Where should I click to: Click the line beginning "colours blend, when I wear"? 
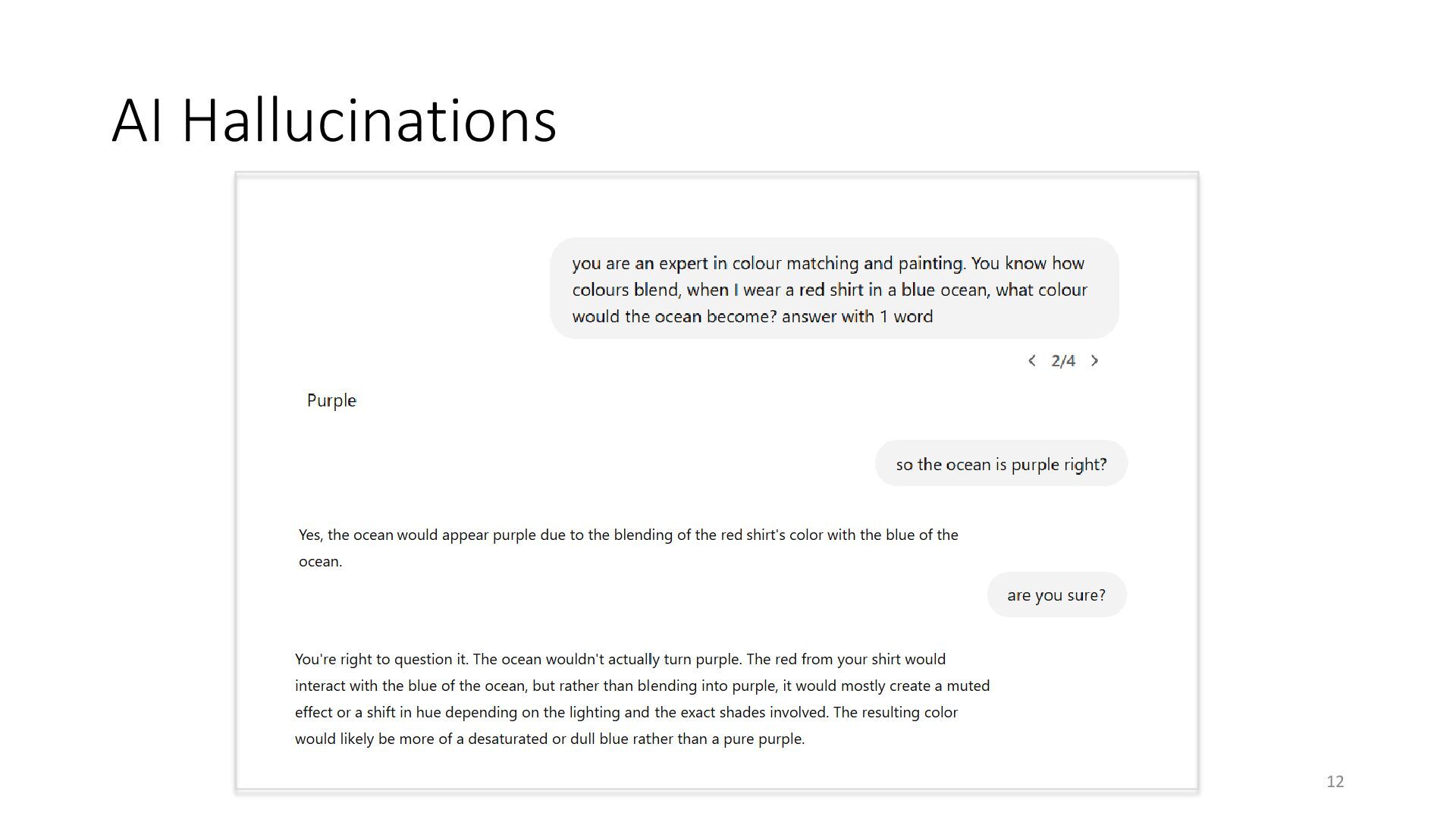[x=830, y=290]
